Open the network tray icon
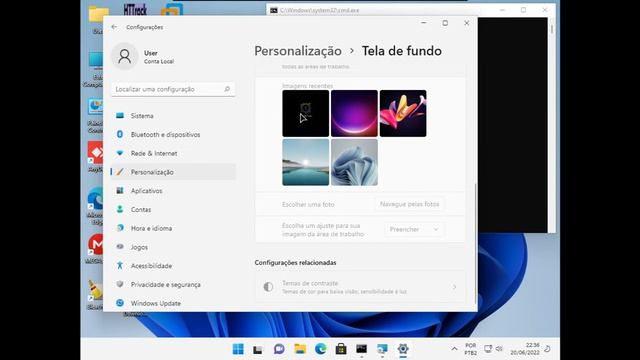 click(488, 349)
